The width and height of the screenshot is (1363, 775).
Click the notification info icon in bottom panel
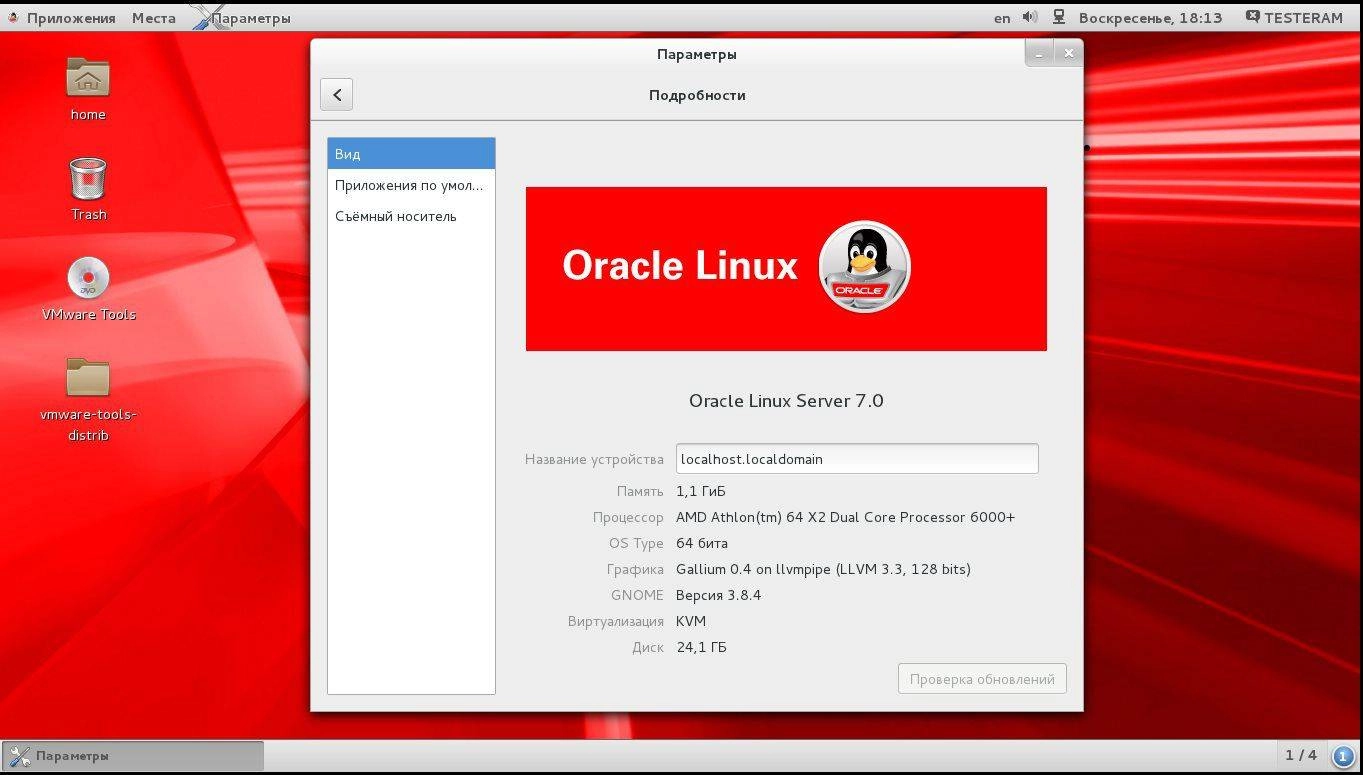click(1343, 755)
